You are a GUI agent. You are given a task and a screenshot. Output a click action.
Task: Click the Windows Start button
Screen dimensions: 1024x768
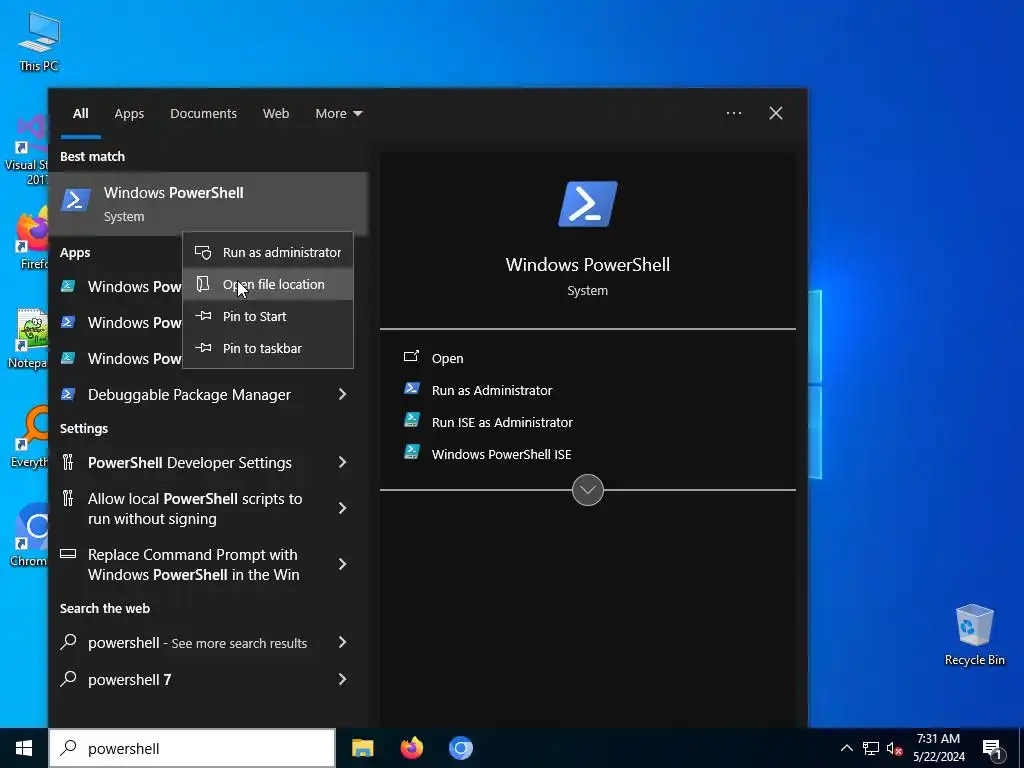(x=24, y=748)
